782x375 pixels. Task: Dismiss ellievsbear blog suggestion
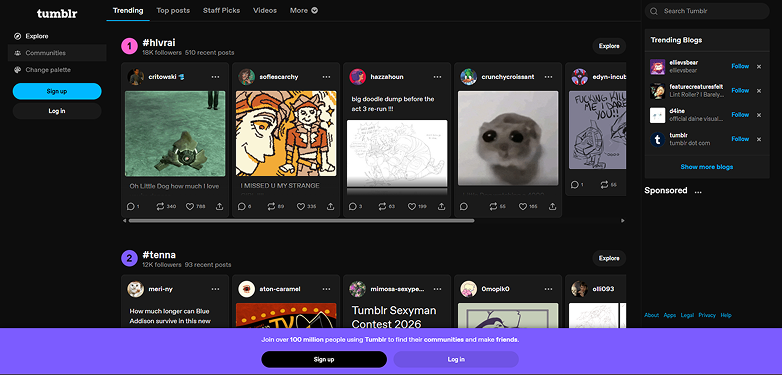[x=759, y=66]
